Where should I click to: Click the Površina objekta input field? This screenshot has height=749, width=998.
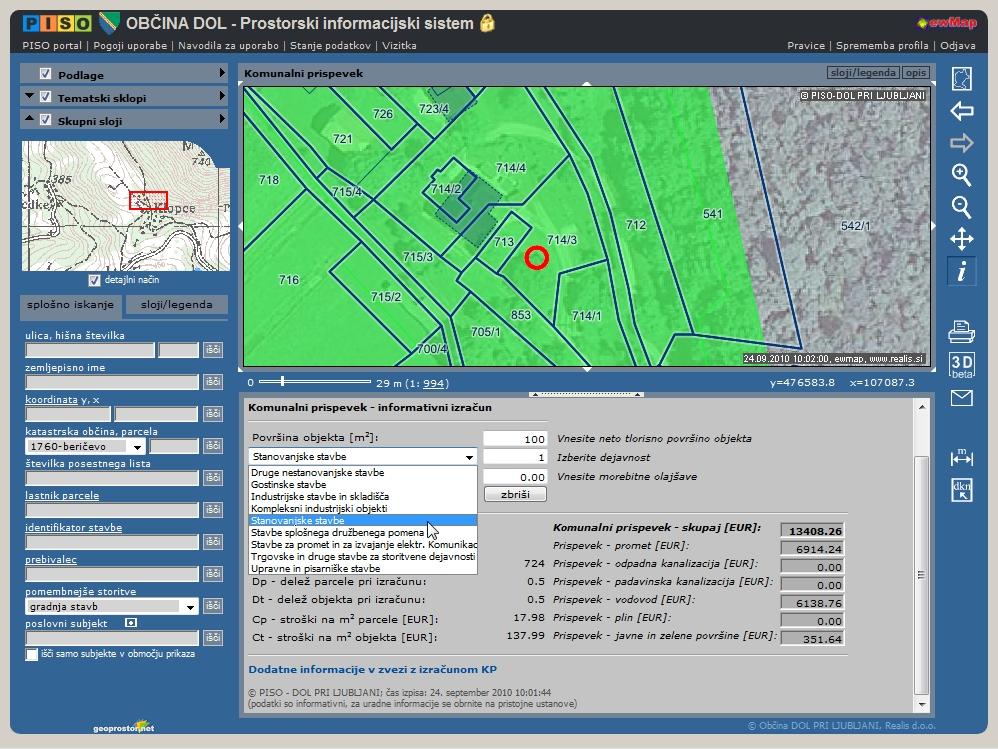pos(515,439)
